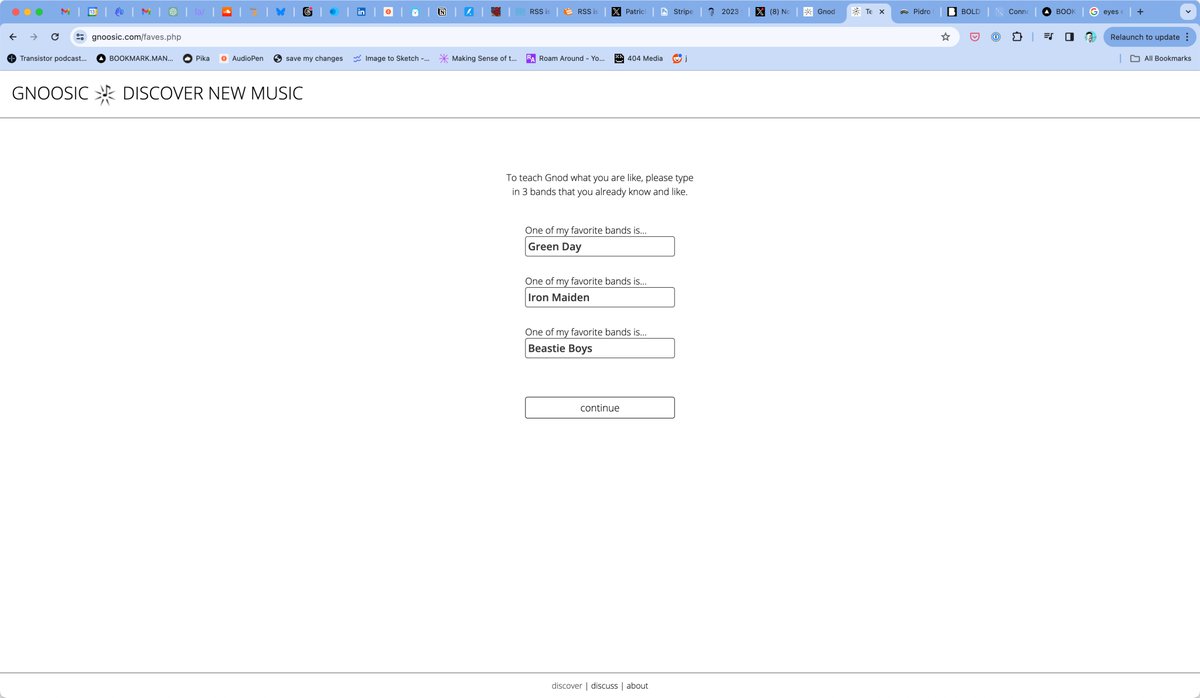Open the discuss footer link

tap(604, 686)
